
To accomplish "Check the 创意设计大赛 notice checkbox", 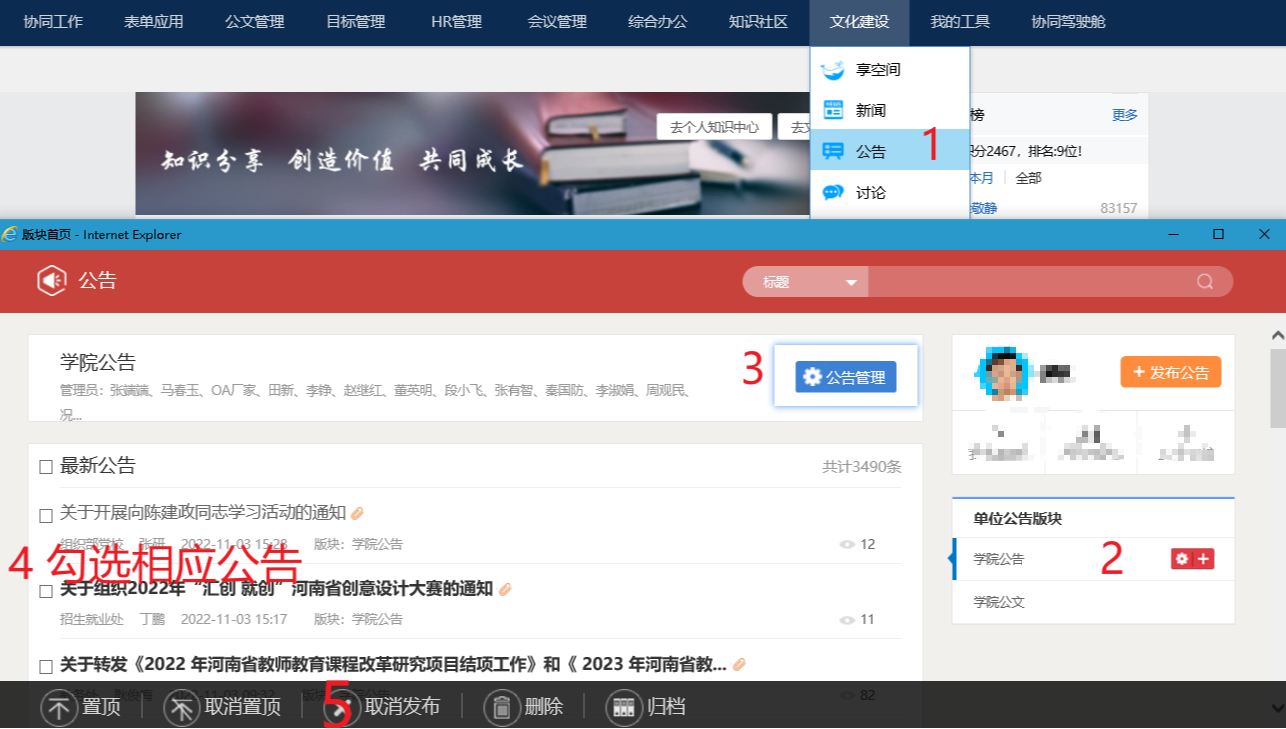I will [x=45, y=591].
